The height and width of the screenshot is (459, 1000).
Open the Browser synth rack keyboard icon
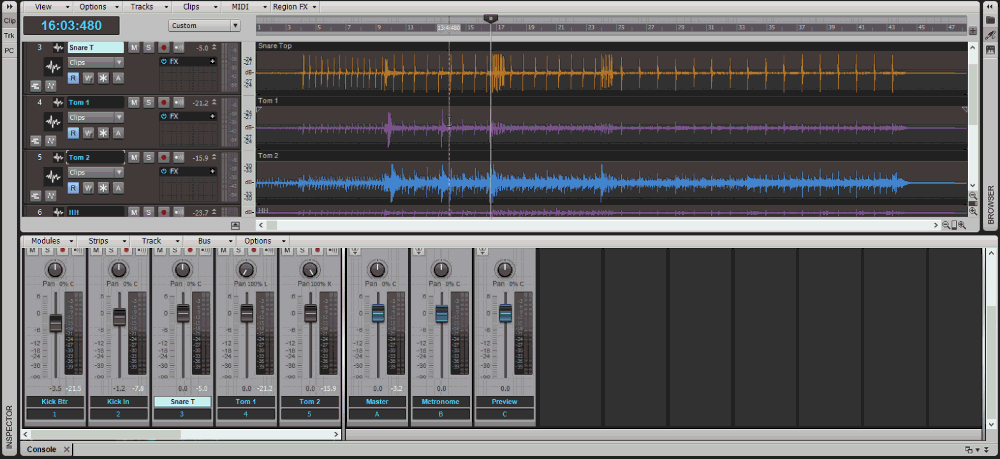click(x=990, y=50)
